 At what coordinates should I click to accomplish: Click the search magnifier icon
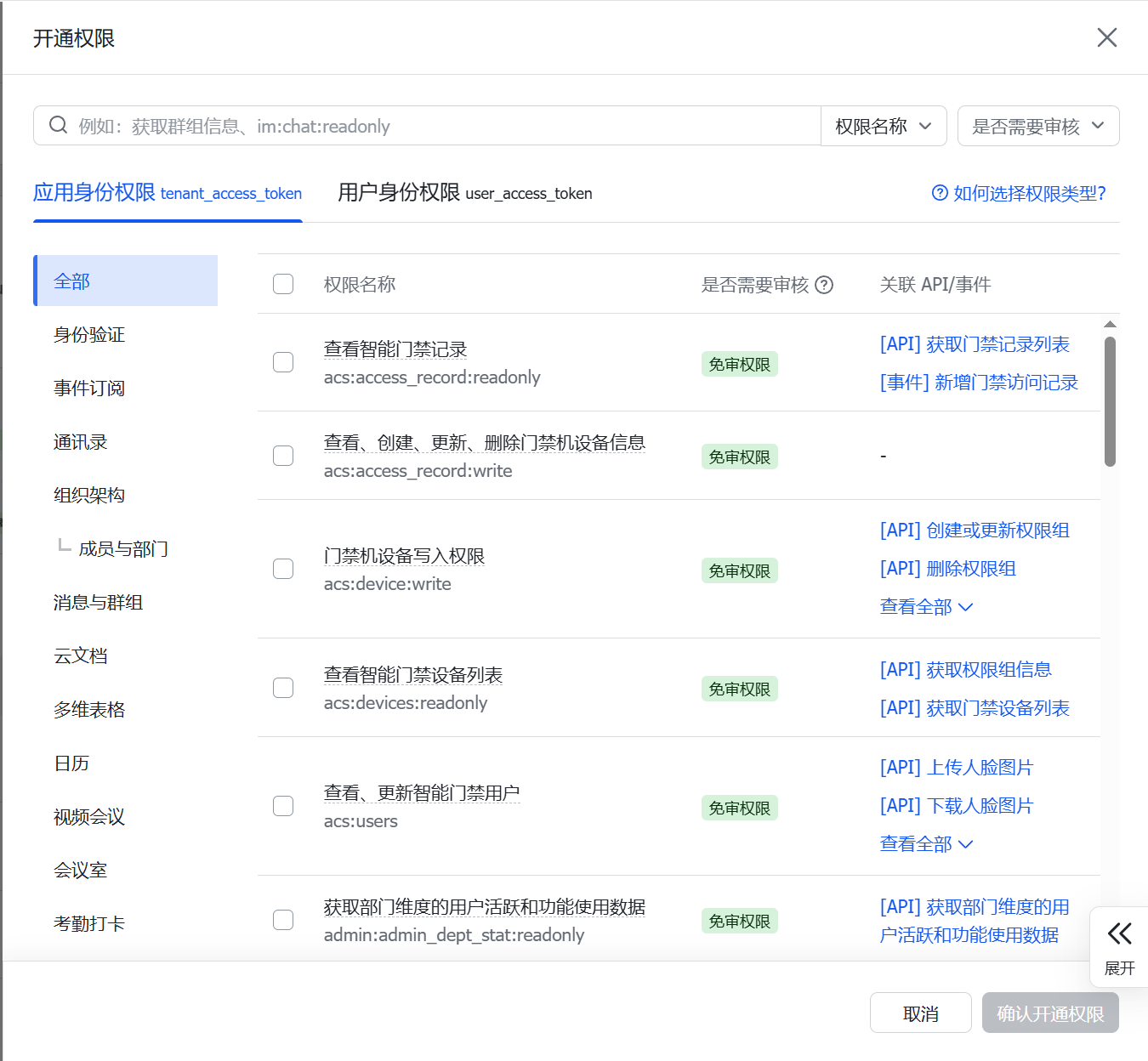tap(58, 126)
